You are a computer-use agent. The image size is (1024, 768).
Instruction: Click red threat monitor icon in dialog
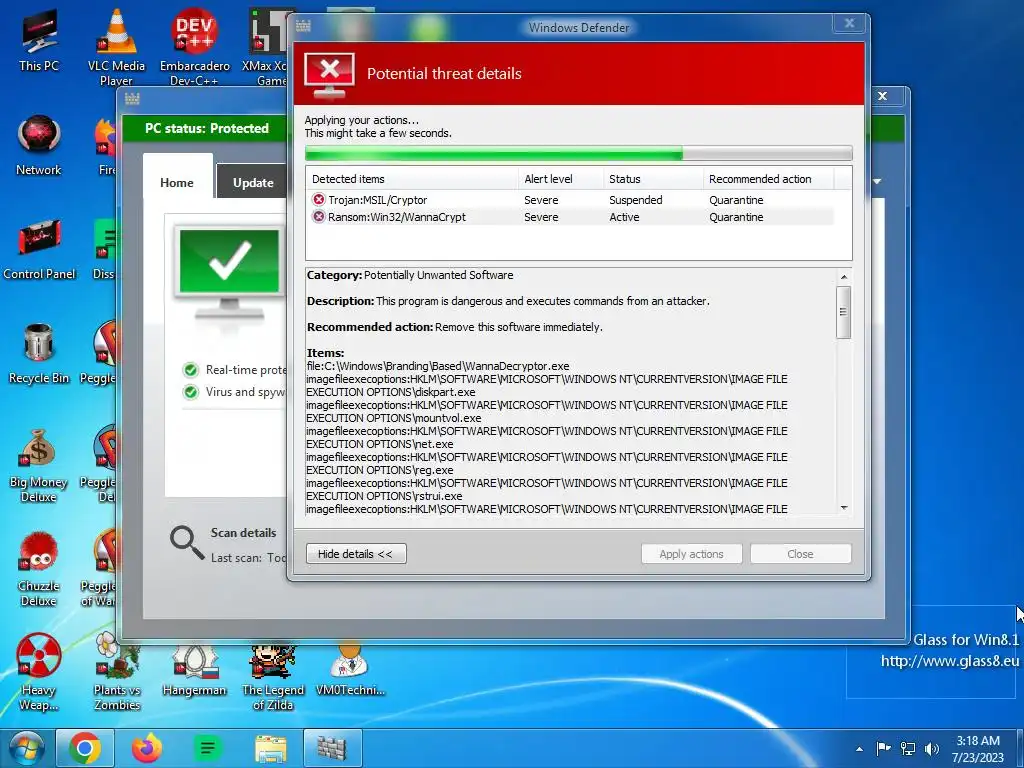(330, 75)
